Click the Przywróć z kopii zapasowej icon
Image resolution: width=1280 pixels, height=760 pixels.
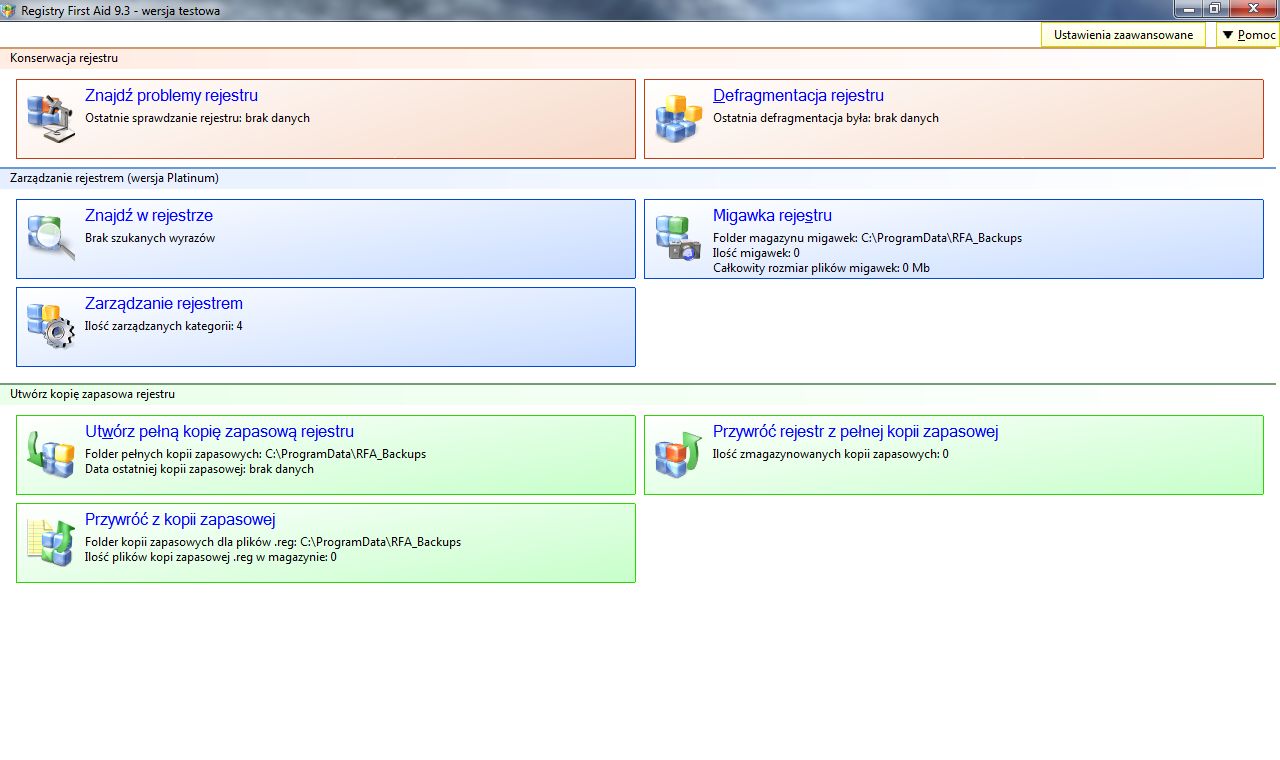[x=51, y=542]
